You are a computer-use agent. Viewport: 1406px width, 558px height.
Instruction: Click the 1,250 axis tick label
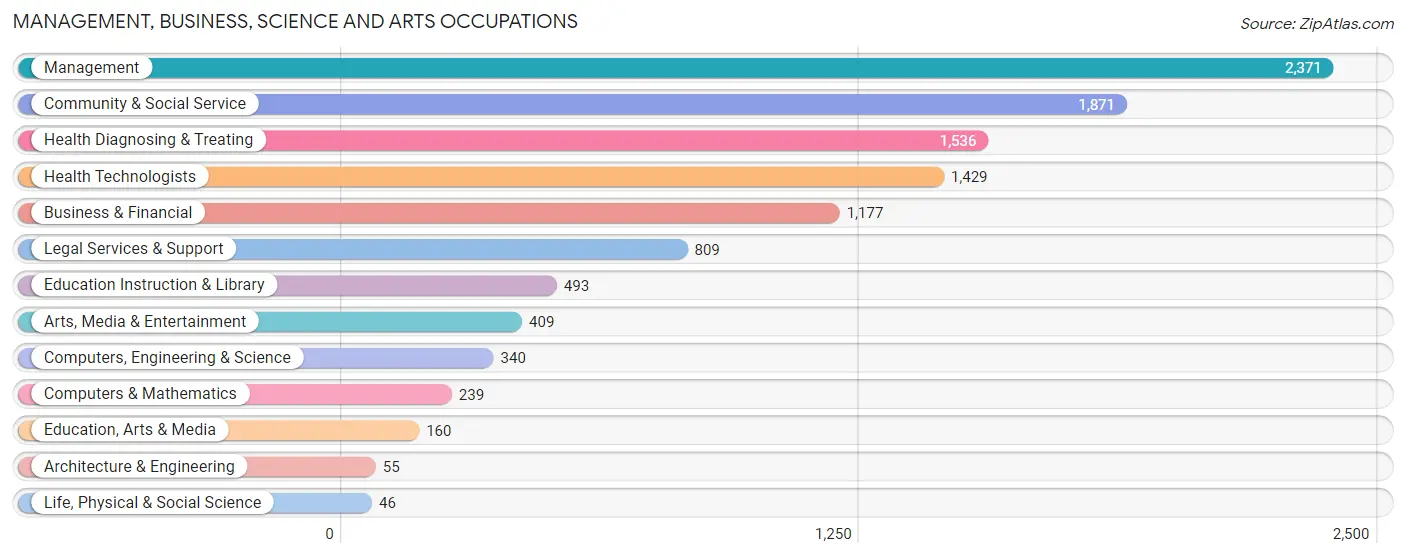point(833,534)
